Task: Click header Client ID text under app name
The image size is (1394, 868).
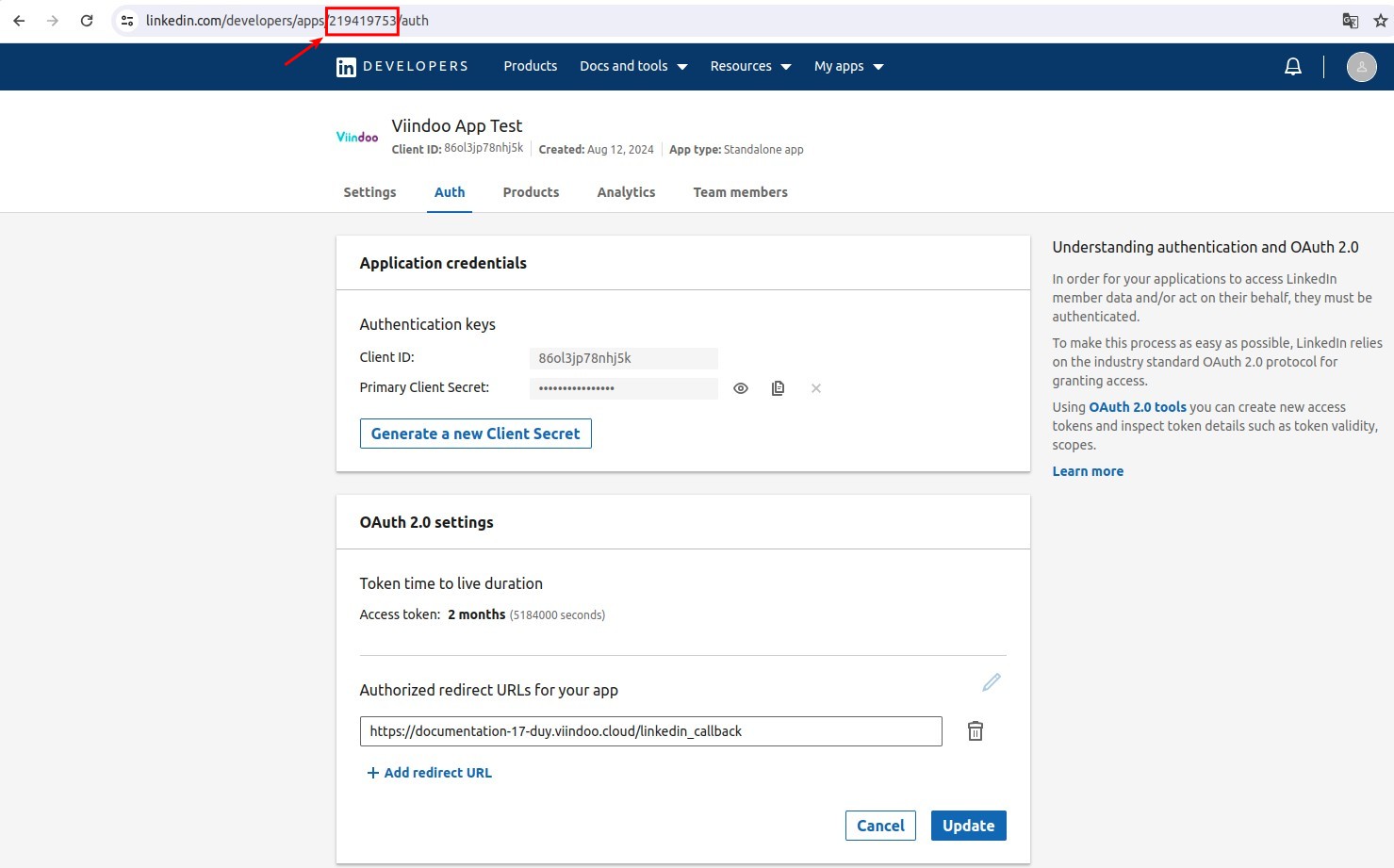Action: (x=457, y=149)
